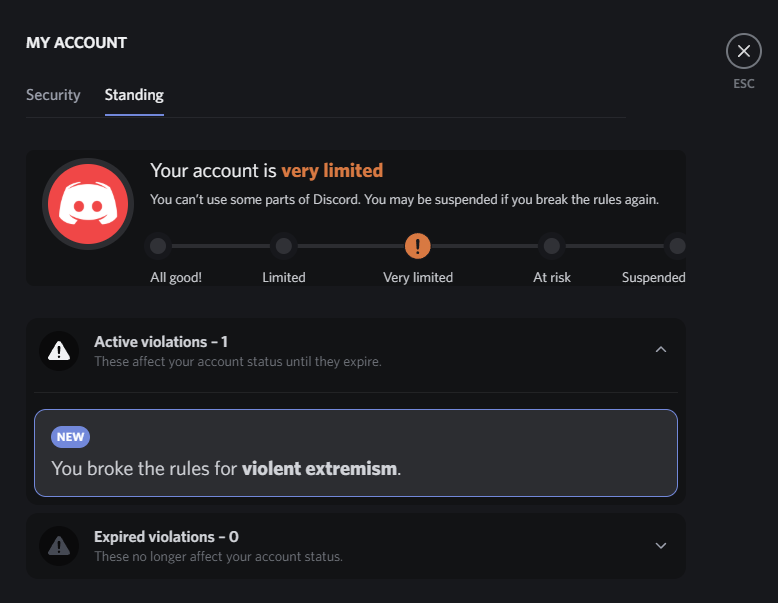Click the Active violations warning triangle icon
The height and width of the screenshot is (603, 778).
tap(59, 351)
